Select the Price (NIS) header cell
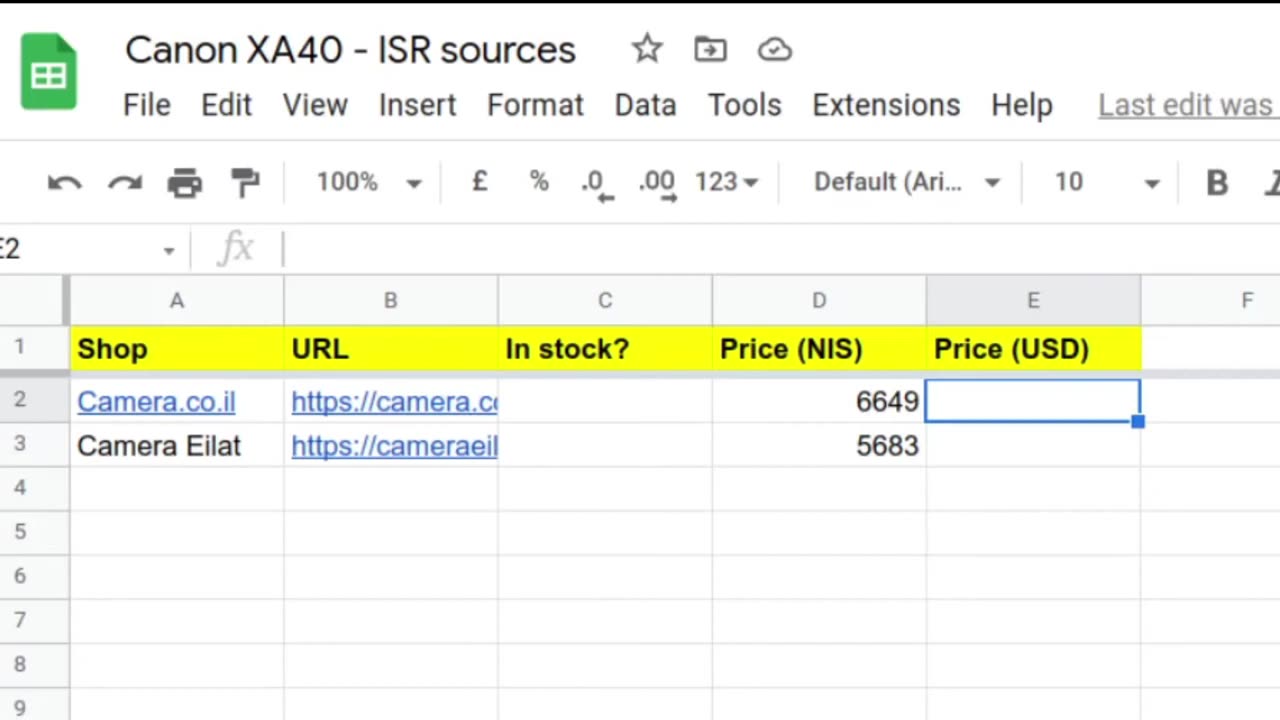1280x720 pixels. coord(819,349)
